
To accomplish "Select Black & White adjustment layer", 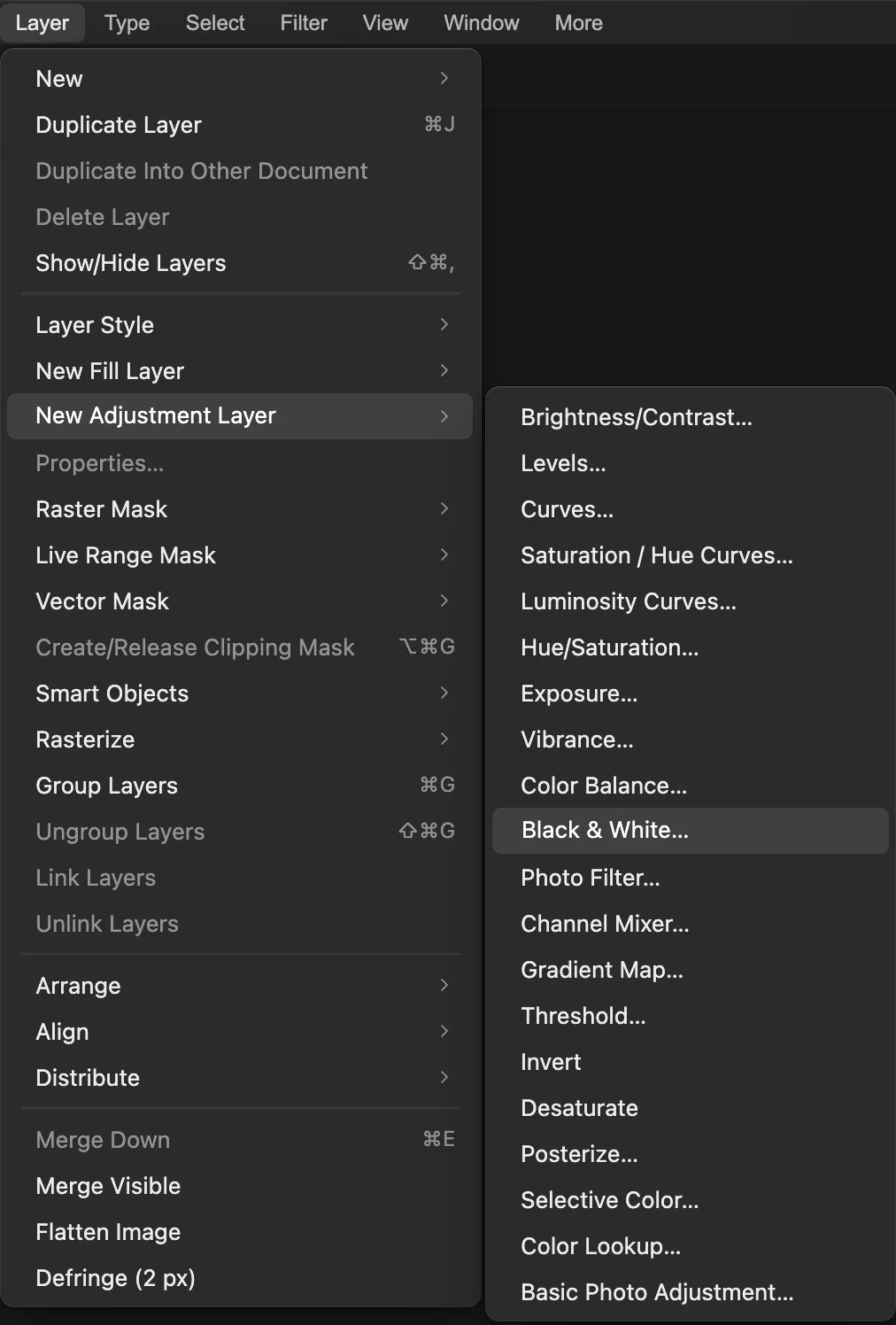I will click(690, 831).
